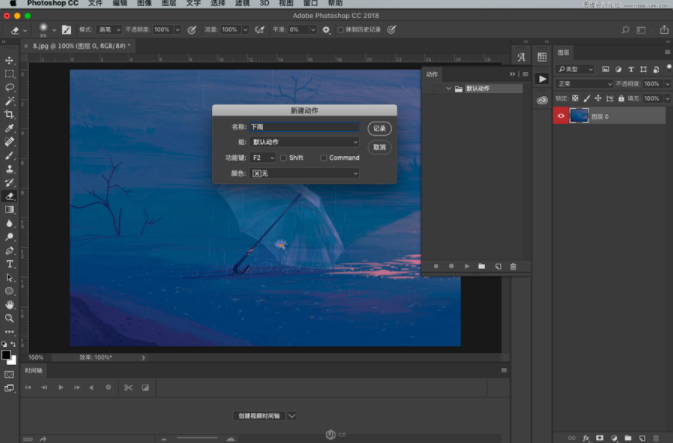Enable the Shift checkbox in the dialog
The image size is (673, 443).
click(x=284, y=158)
